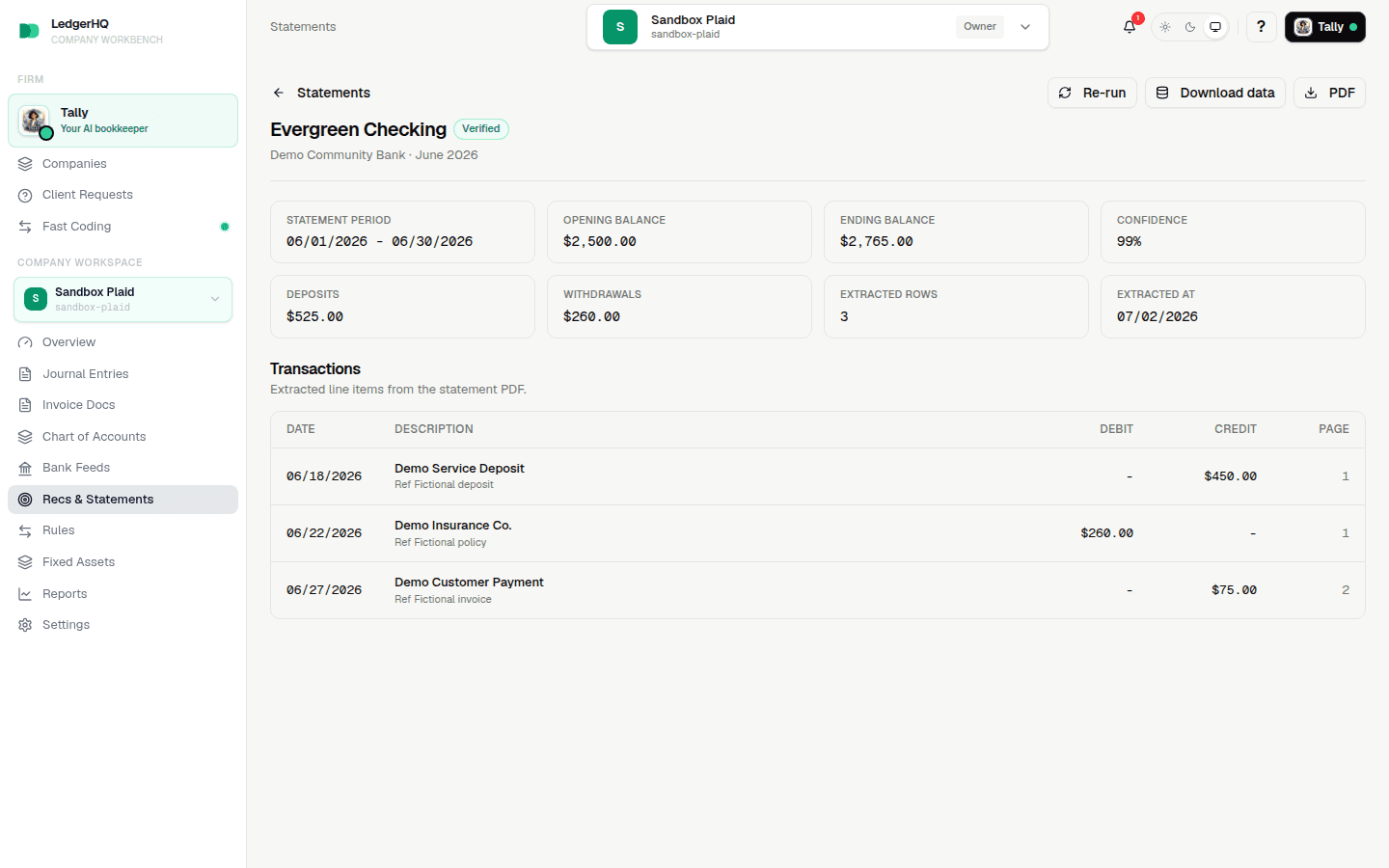Image resolution: width=1389 pixels, height=868 pixels.
Task: Click the $450.00 credit amount
Action: 1230,476
